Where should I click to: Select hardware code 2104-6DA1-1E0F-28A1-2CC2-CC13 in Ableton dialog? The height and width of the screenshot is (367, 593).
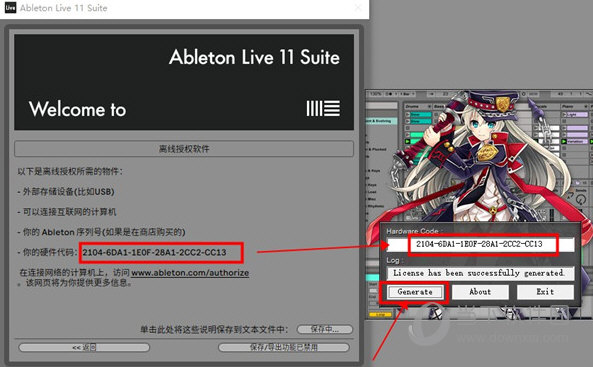click(154, 252)
